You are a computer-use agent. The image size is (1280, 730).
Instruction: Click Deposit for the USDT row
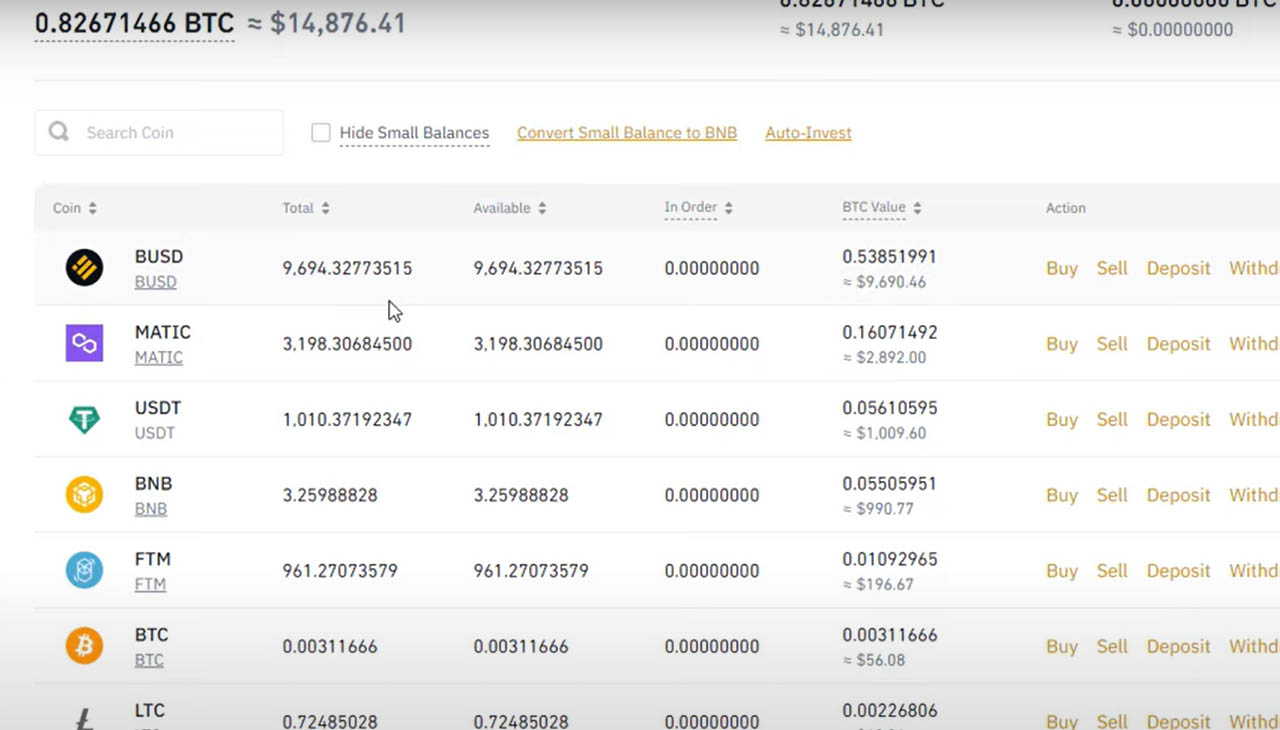point(1178,420)
